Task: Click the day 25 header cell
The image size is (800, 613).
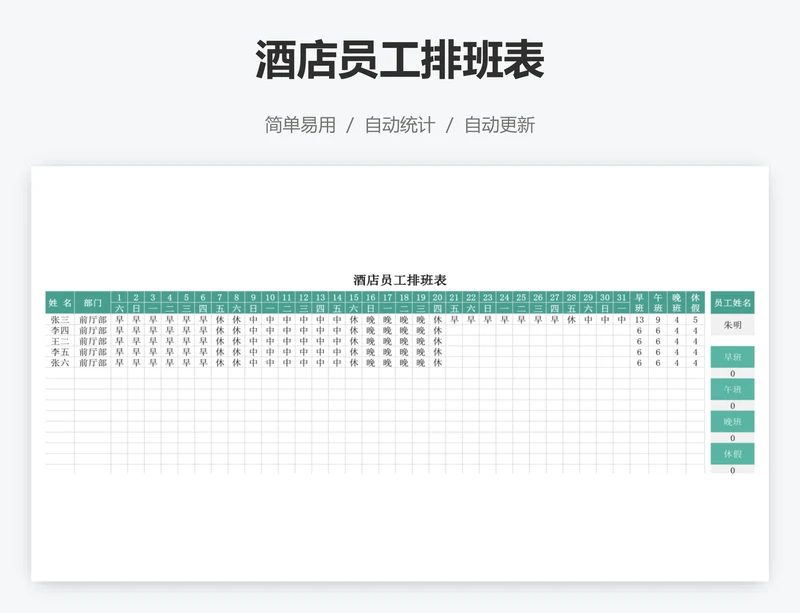Action: [521, 297]
